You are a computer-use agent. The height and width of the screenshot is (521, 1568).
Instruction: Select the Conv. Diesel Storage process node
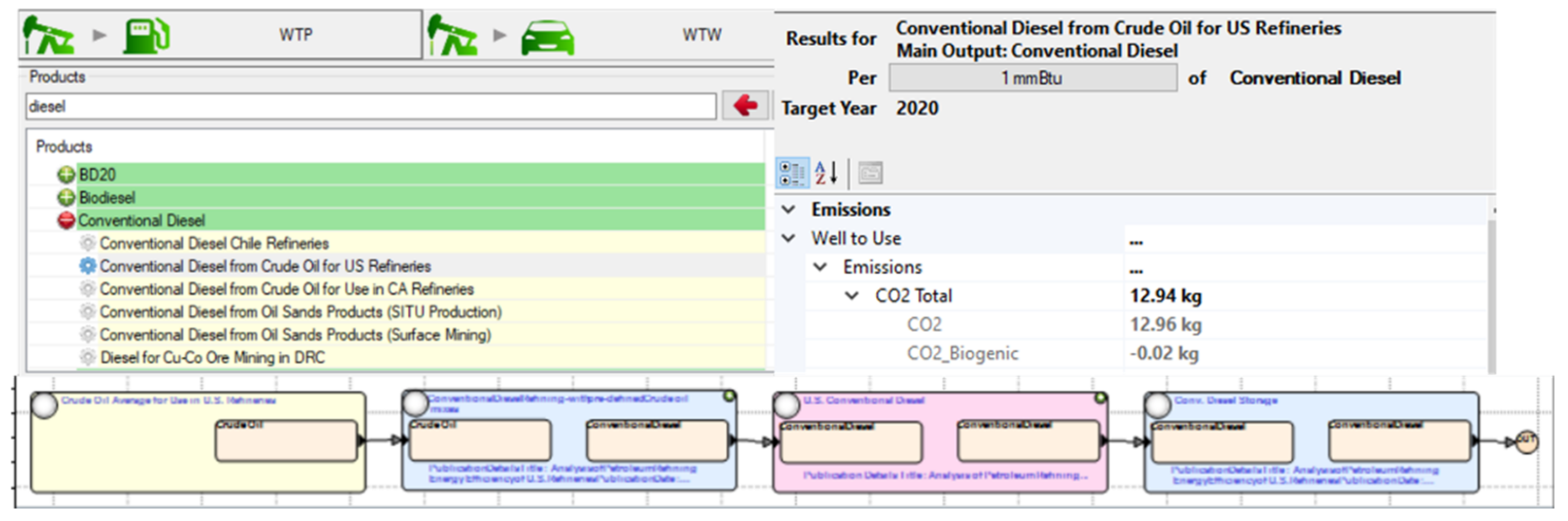coord(1225,401)
